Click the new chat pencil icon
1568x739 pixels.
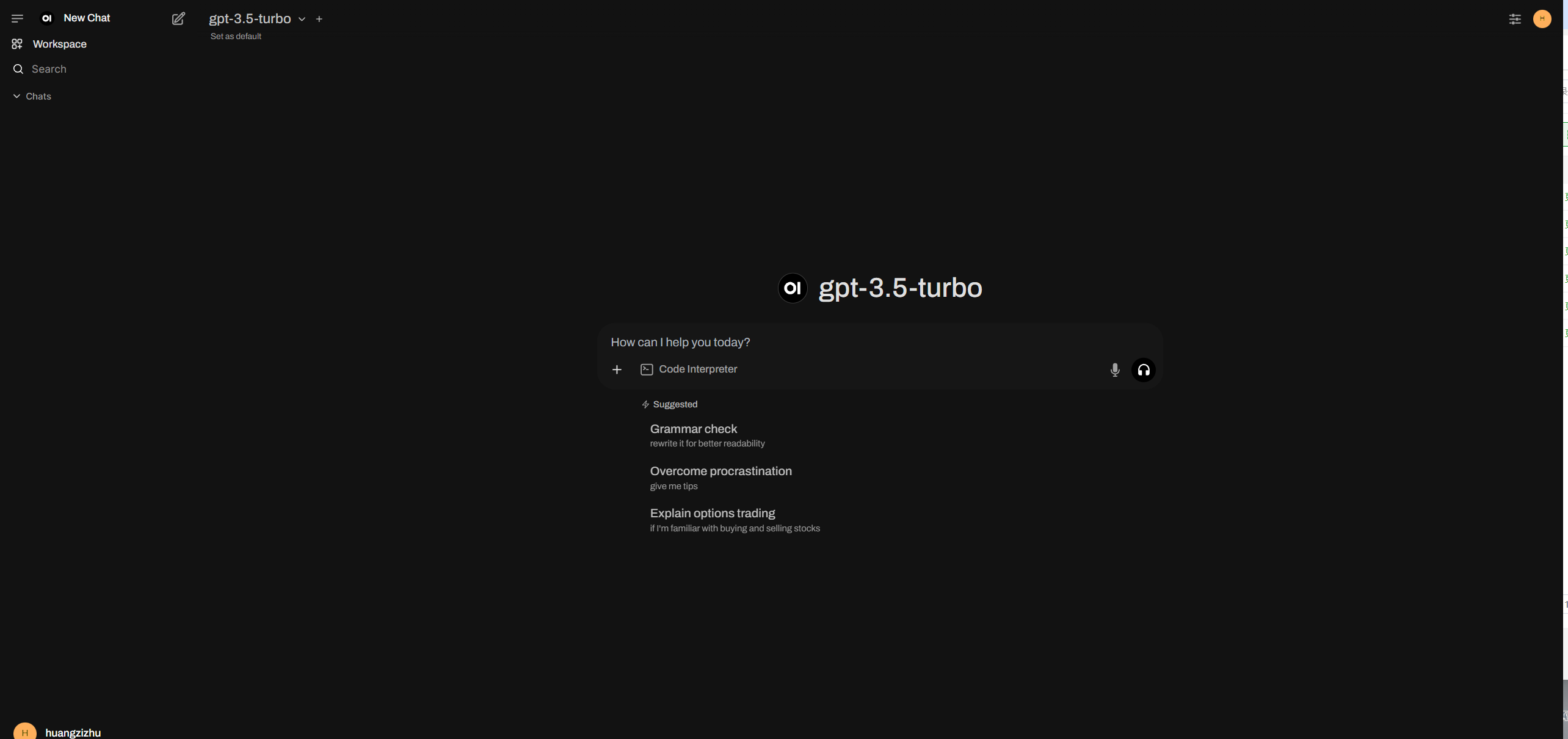coord(178,19)
